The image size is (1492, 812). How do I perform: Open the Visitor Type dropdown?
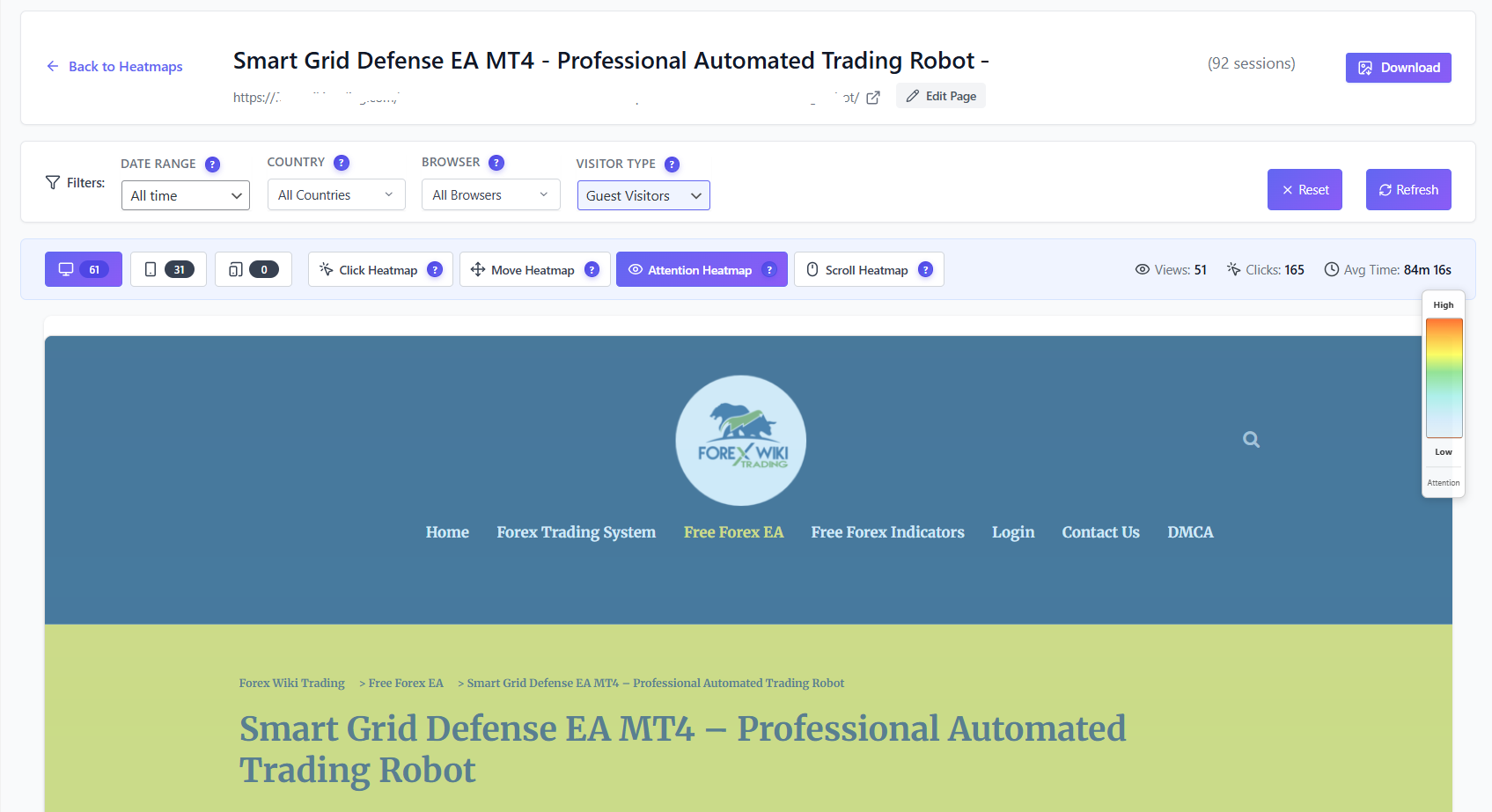(643, 195)
